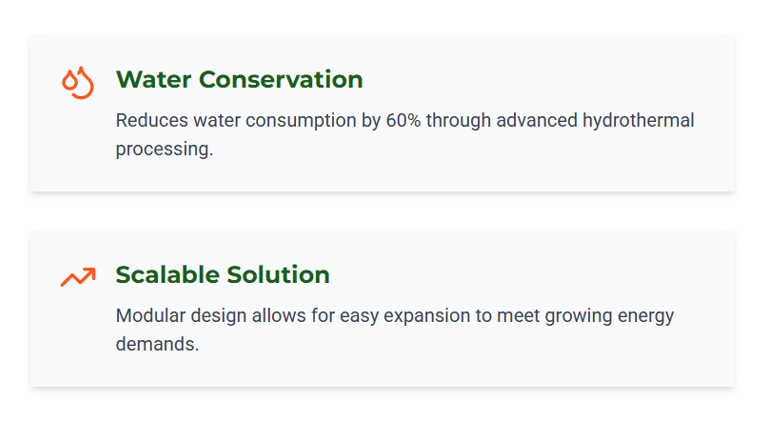Click the word "processing." on the second line
This screenshot has height=422, width=768.
[x=164, y=150]
